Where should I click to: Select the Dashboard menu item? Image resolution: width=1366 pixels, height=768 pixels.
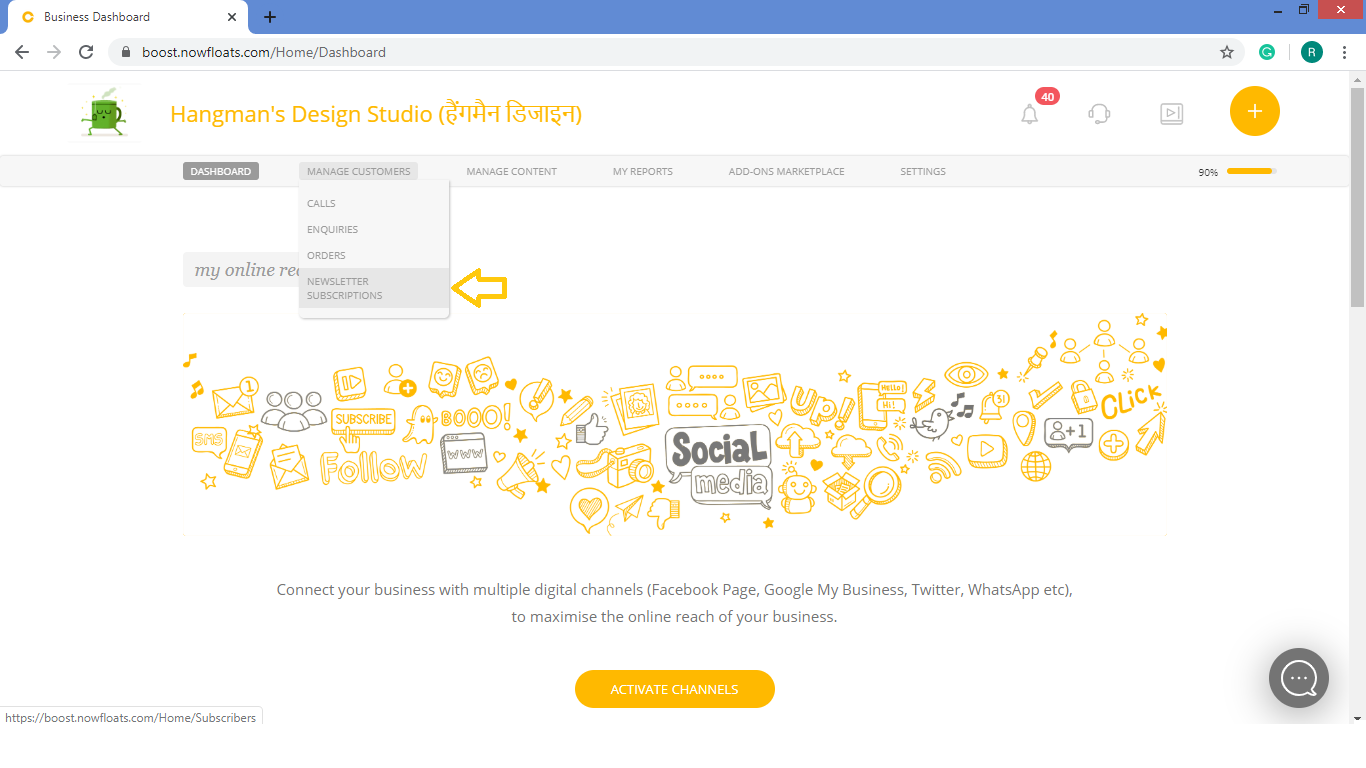click(221, 171)
